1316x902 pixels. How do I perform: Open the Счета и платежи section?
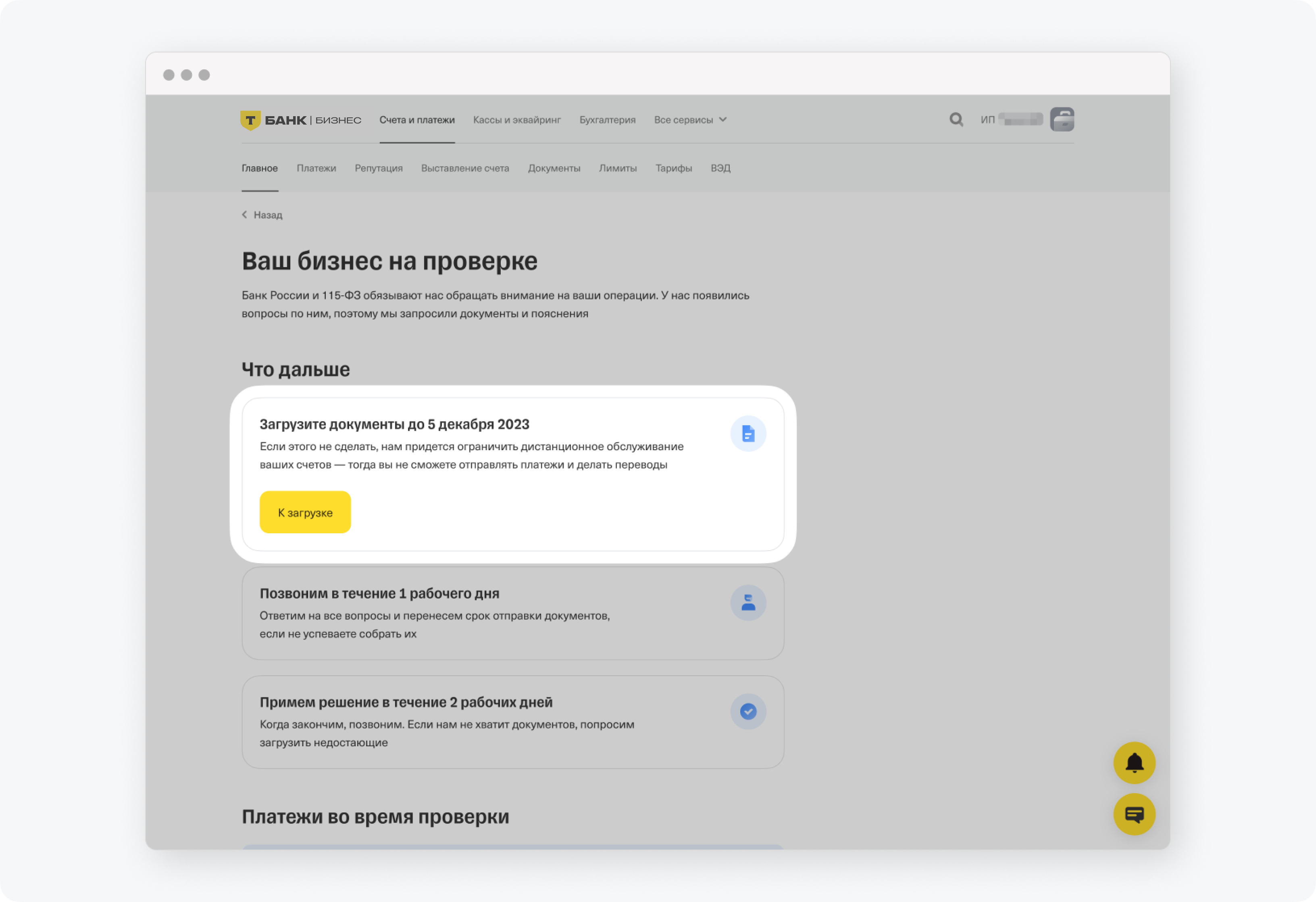click(x=417, y=120)
